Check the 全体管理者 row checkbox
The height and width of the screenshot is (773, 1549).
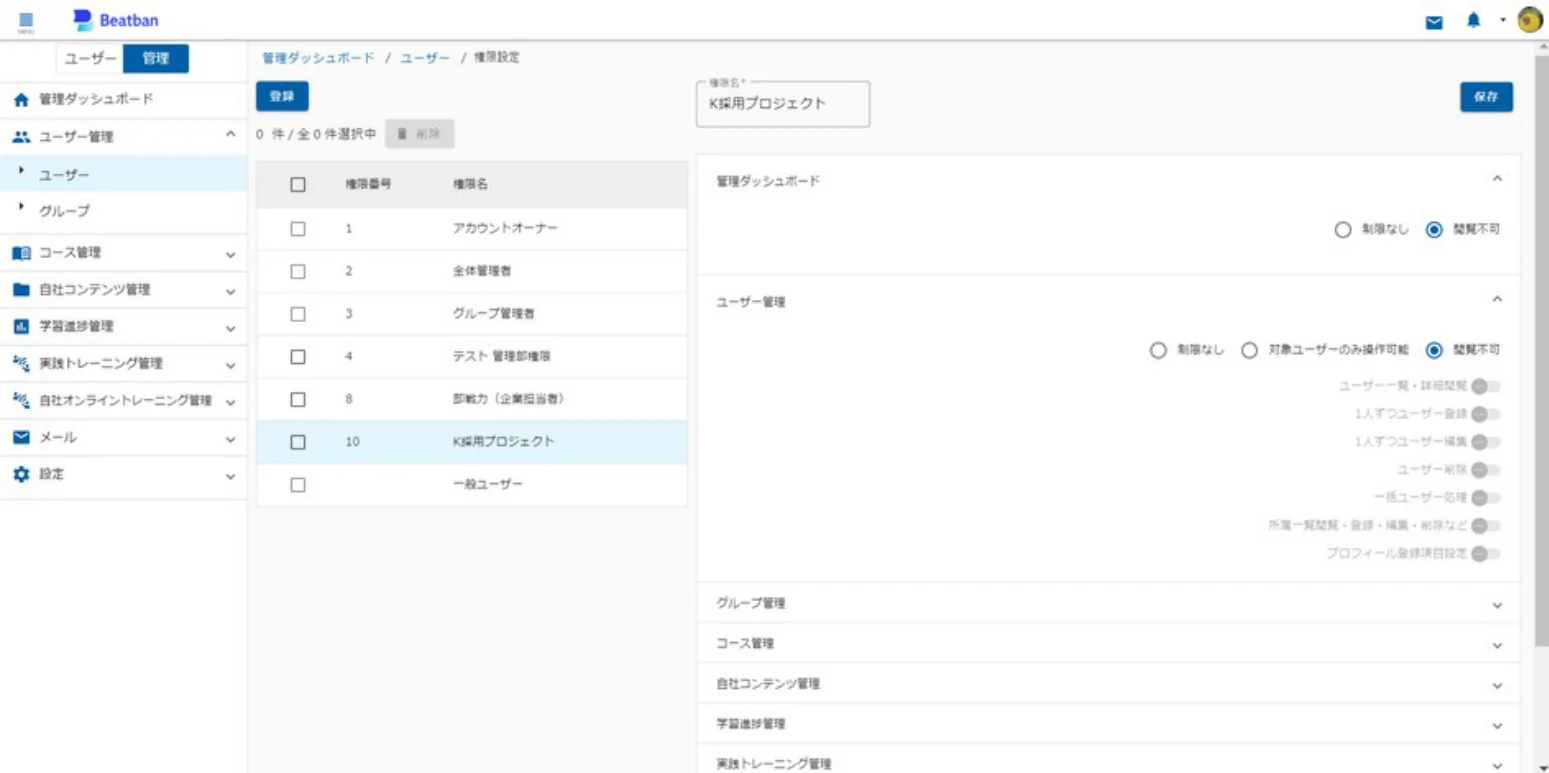coord(297,271)
